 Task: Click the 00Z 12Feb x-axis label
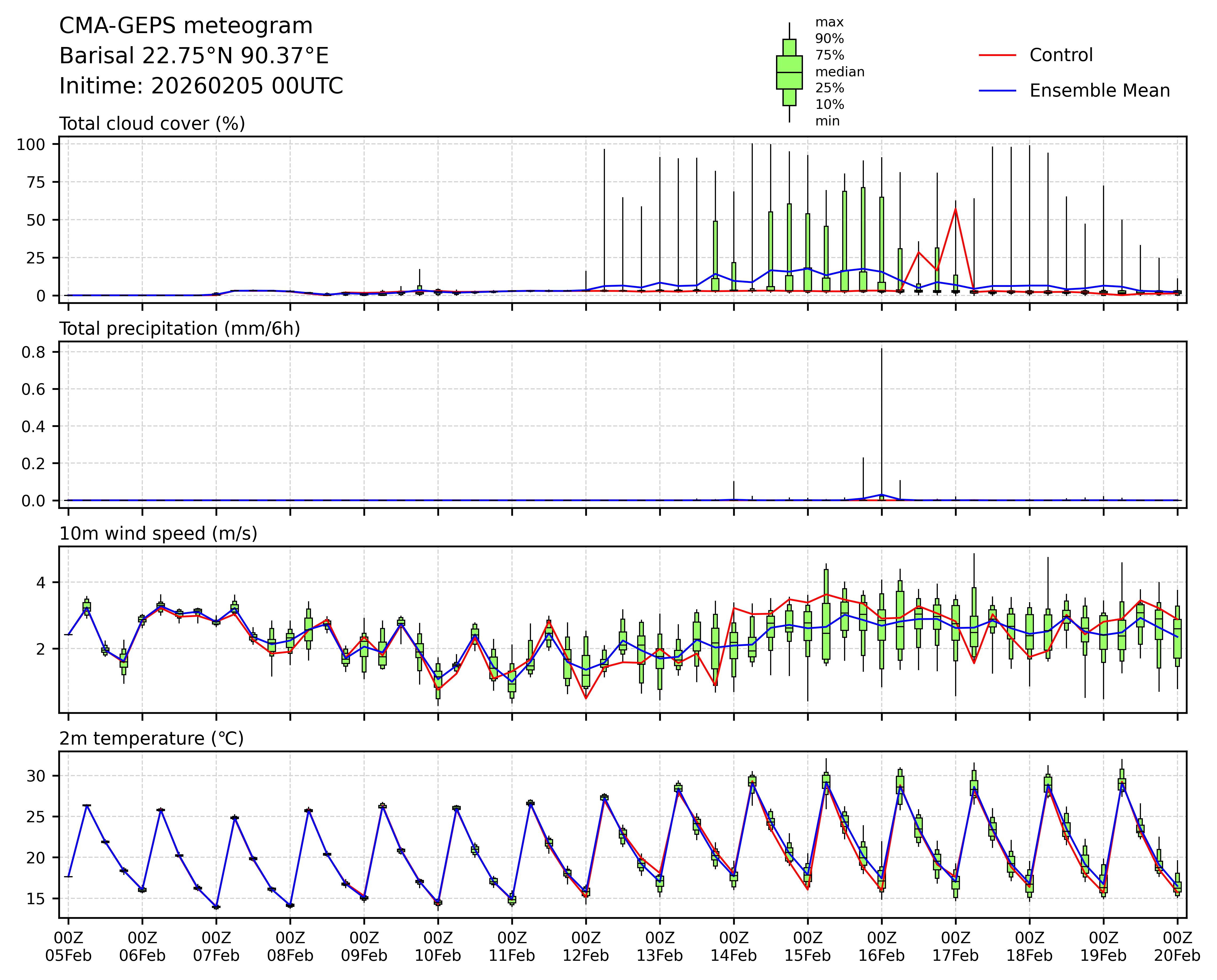(x=586, y=947)
